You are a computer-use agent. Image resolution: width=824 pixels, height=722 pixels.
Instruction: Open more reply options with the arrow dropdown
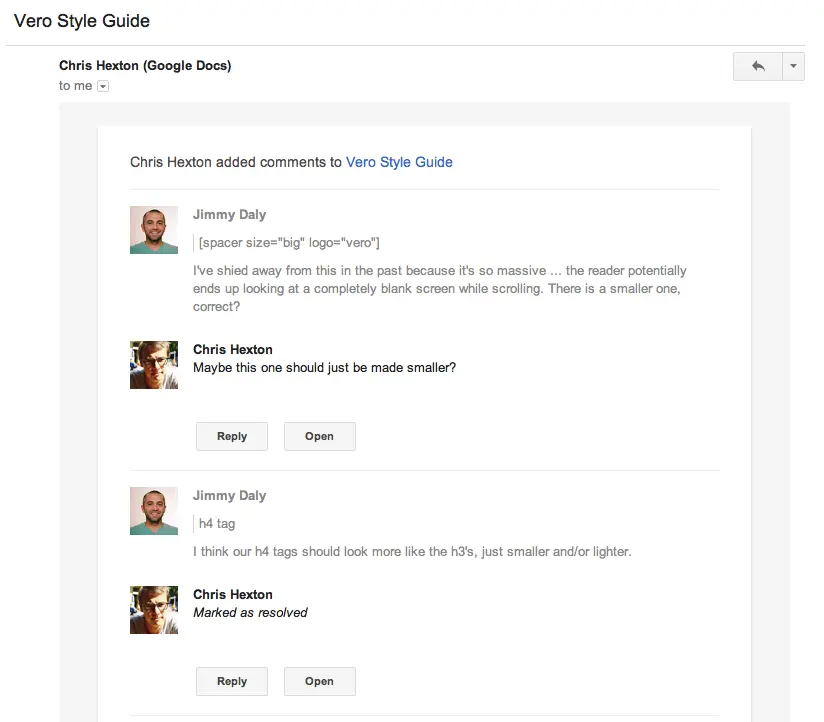(792, 66)
